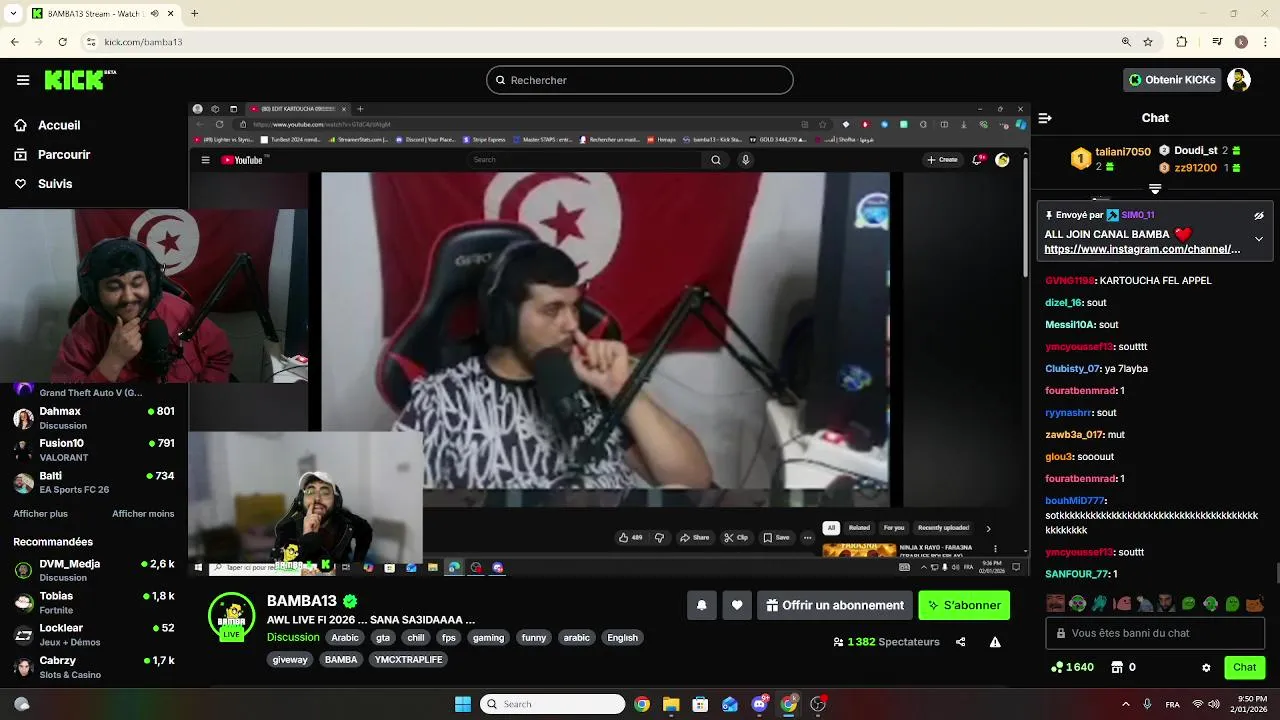Open the hamburger sidebar menu

pos(23,80)
